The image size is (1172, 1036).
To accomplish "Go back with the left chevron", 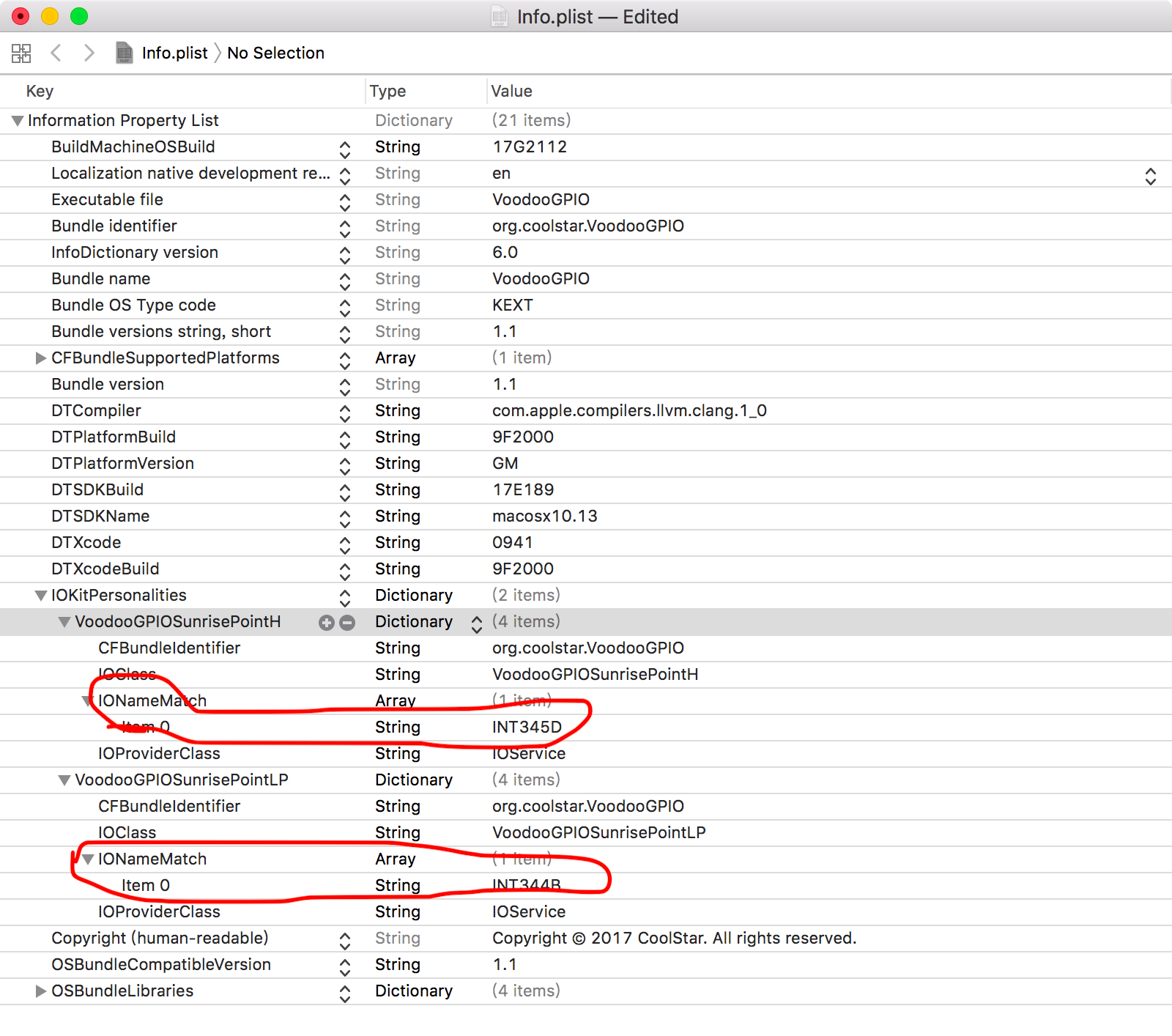I will [56, 53].
